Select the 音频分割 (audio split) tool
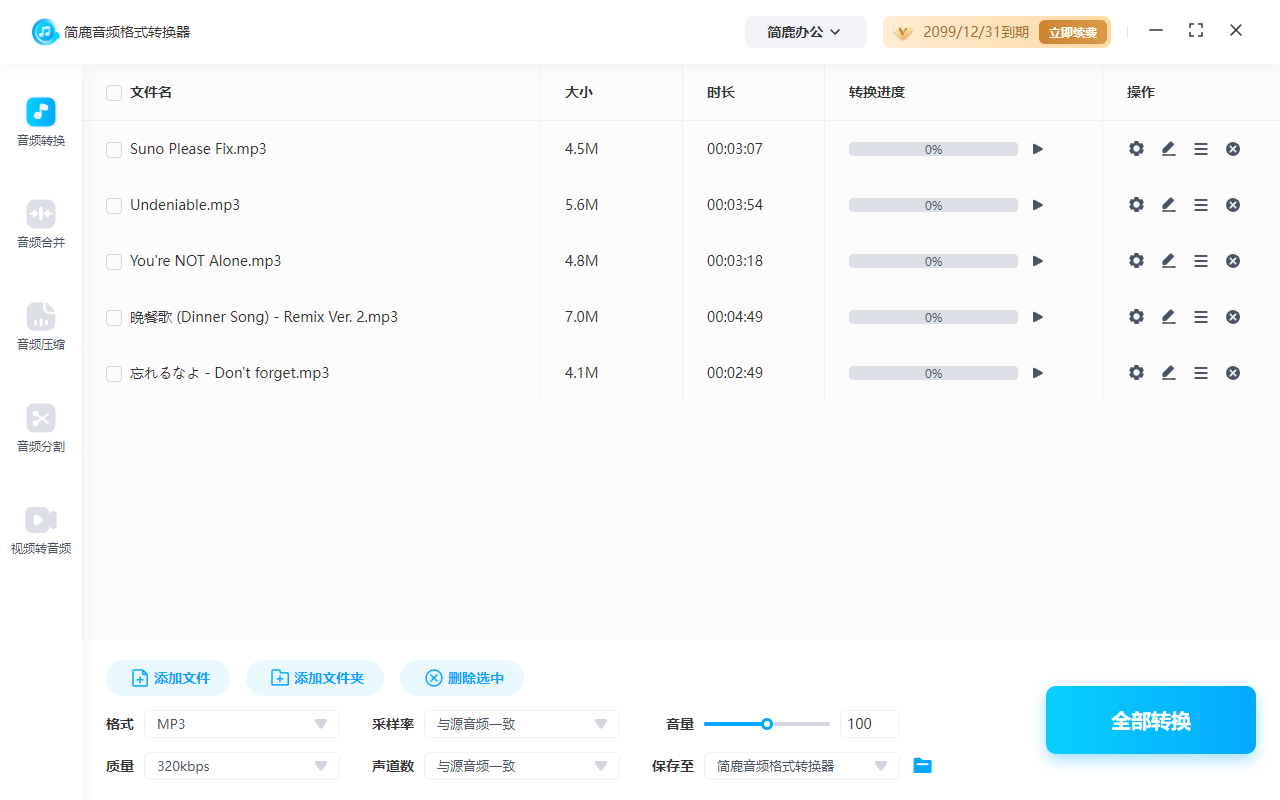This screenshot has height=800, width=1280. tap(40, 428)
